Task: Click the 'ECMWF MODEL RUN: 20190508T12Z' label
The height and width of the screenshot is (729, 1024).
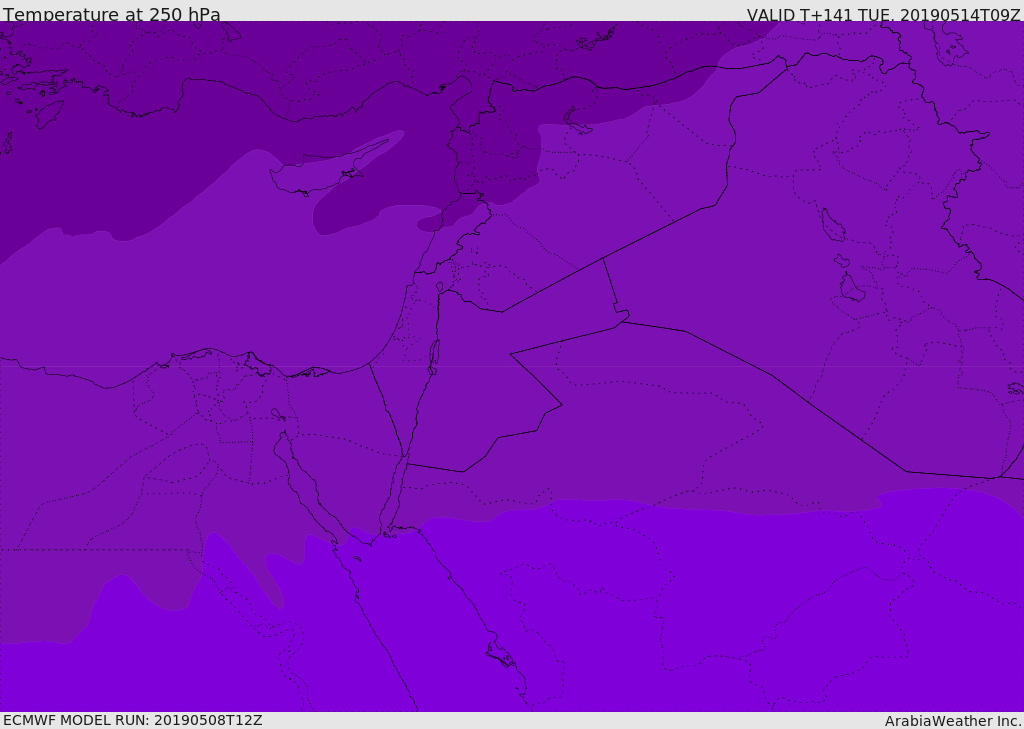Action: pyautogui.click(x=133, y=720)
